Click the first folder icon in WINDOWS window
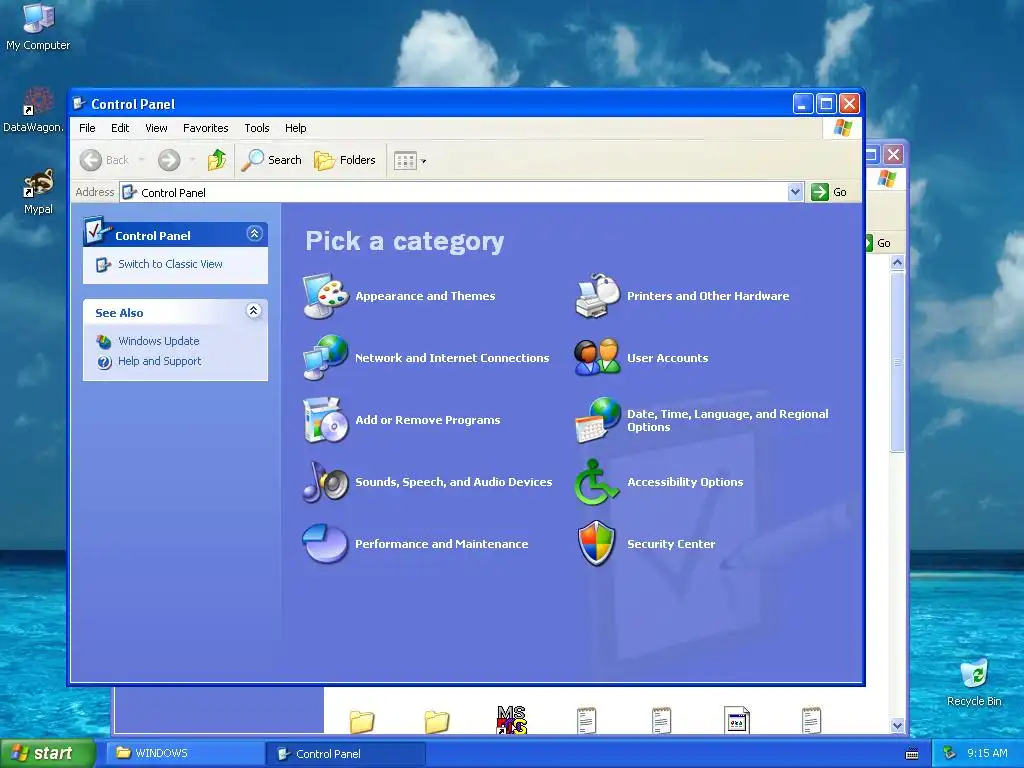 (362, 721)
